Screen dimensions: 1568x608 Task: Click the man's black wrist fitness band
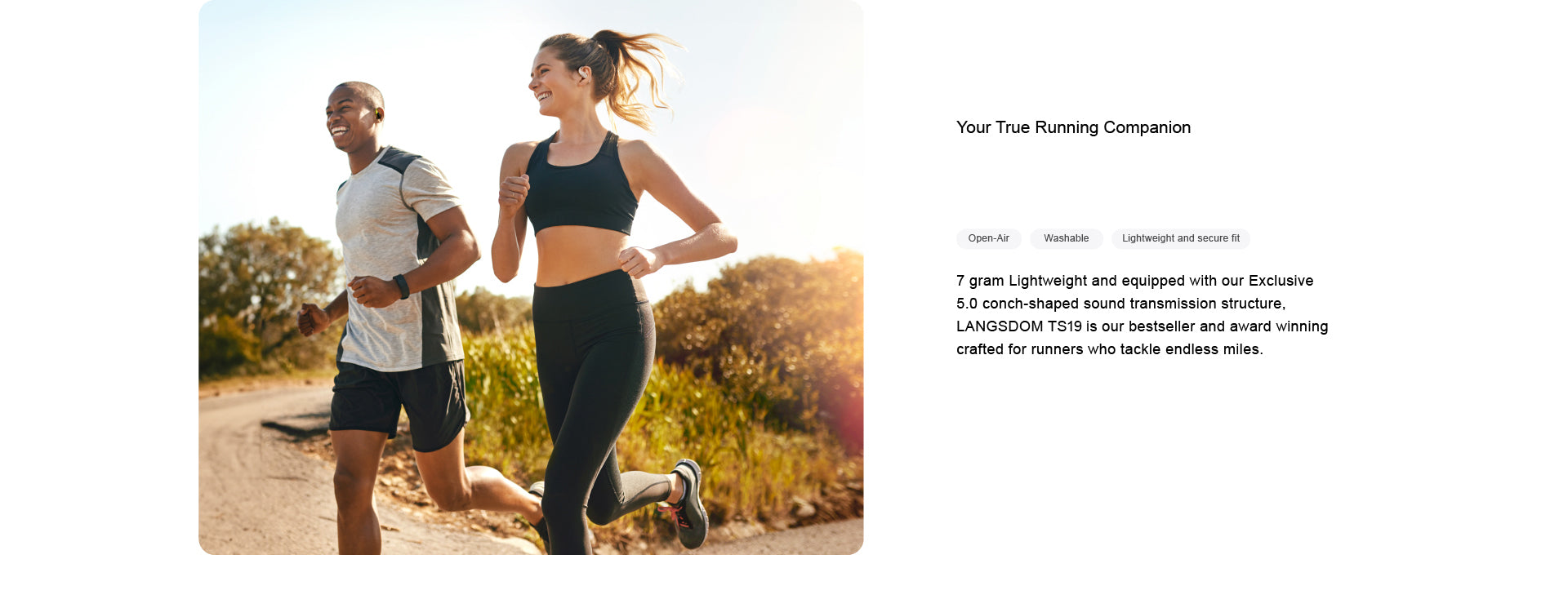coord(401,286)
